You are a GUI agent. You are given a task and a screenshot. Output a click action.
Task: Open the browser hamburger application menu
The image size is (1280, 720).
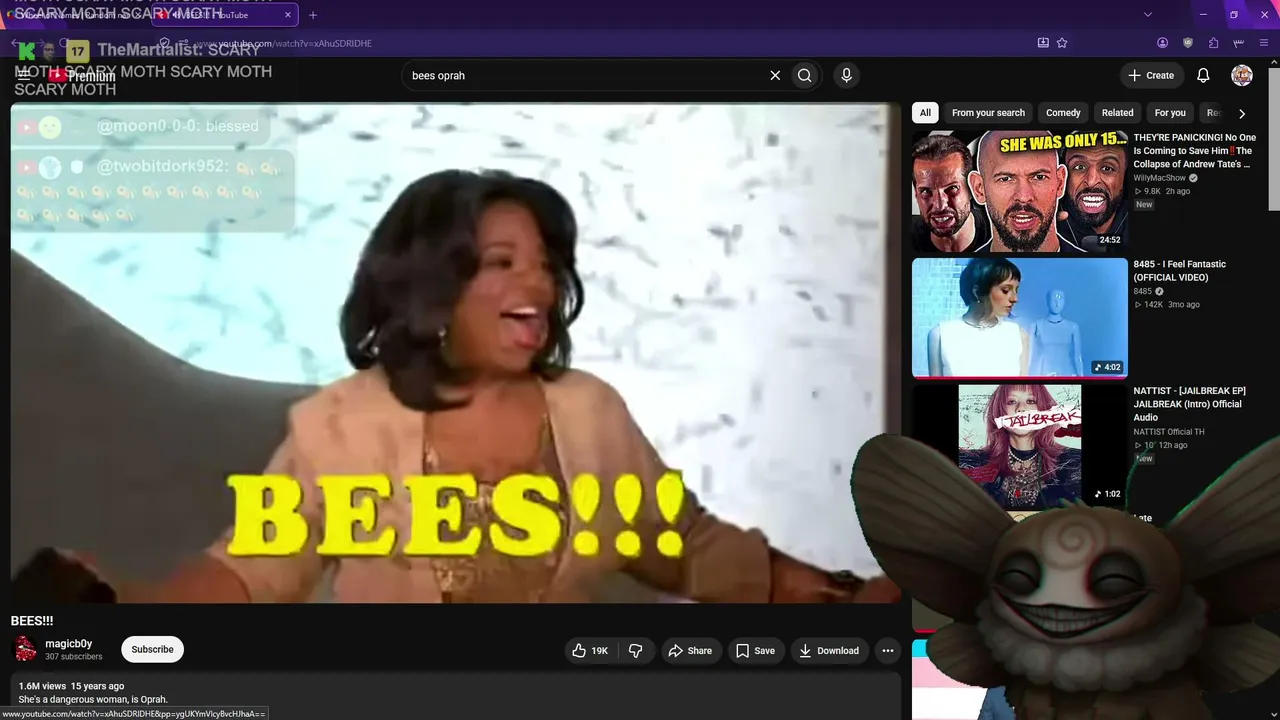tap(1264, 43)
